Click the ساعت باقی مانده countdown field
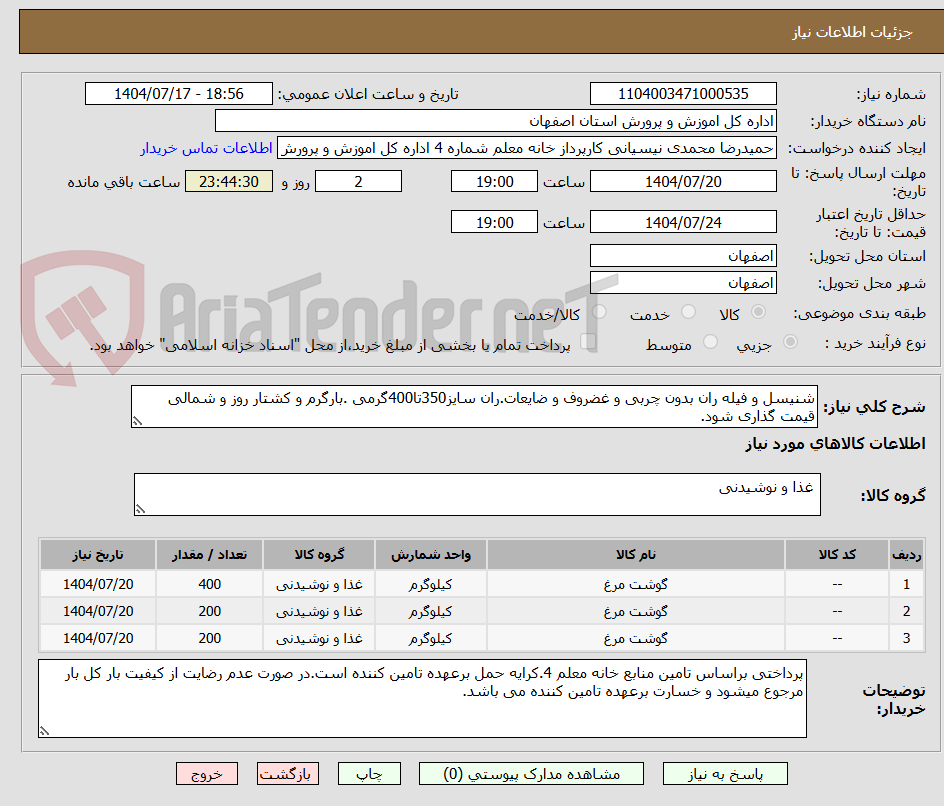 click(x=228, y=181)
